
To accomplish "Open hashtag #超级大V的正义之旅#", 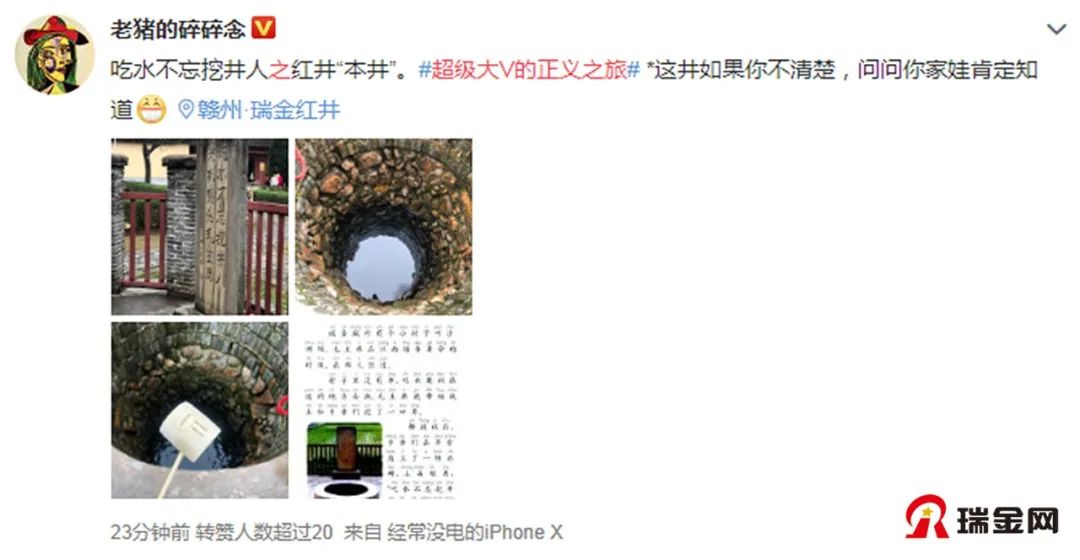I will 529,70.
